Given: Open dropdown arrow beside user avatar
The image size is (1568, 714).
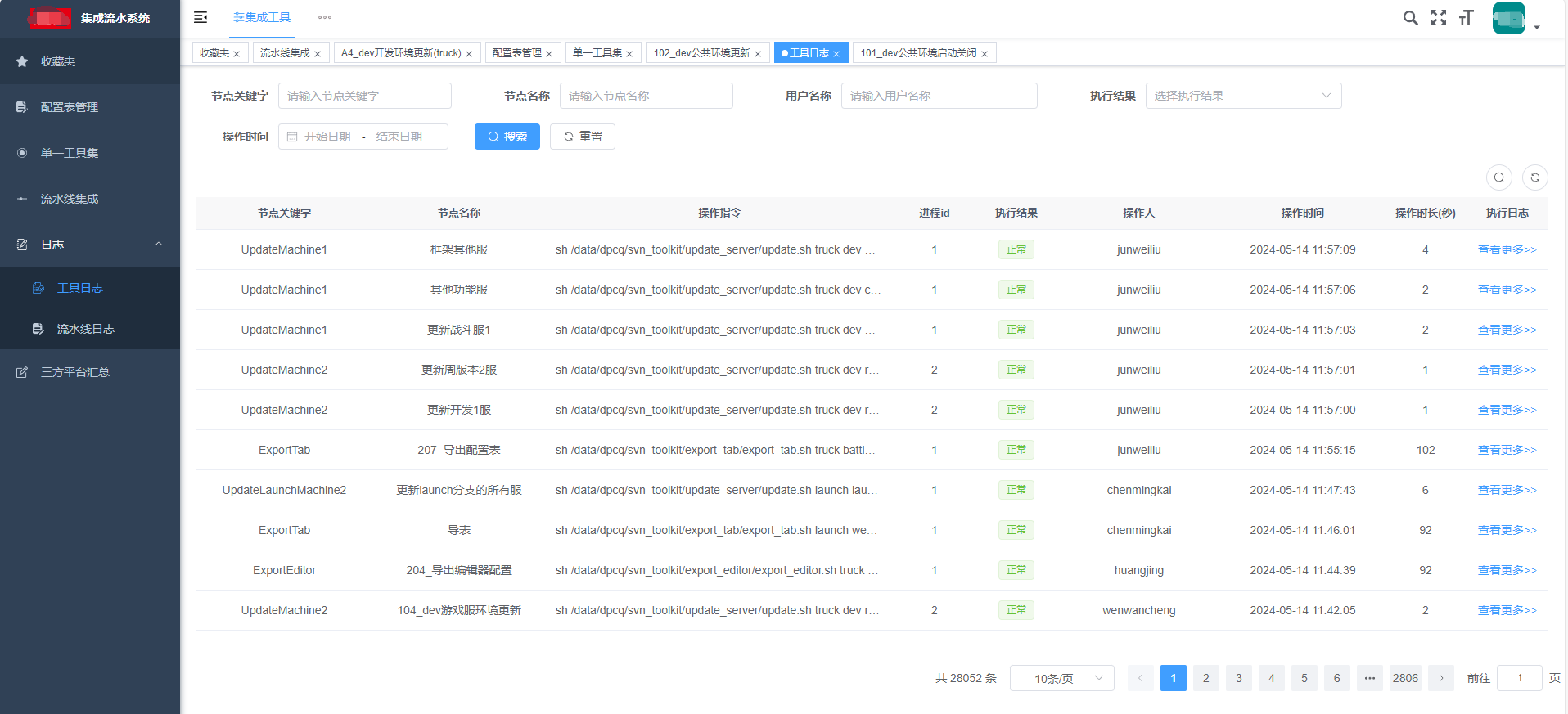Looking at the screenshot, I should (1537, 28).
